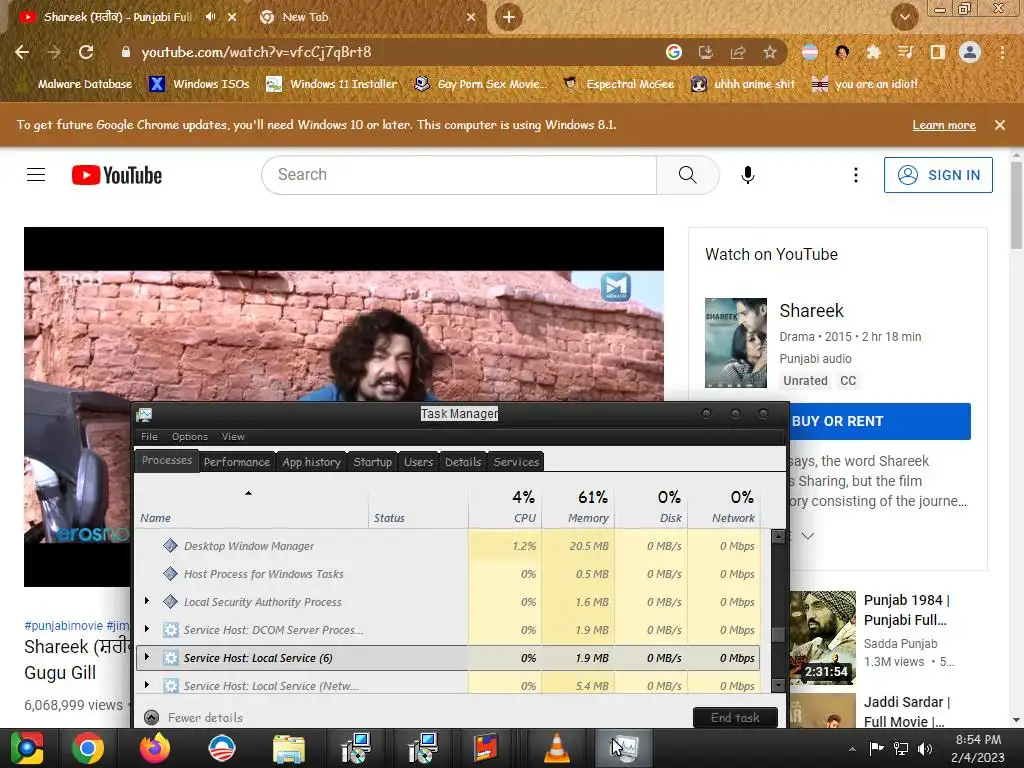The width and height of the screenshot is (1024, 768).
Task: Click the SIGN IN button on YouTube
Action: (x=938, y=175)
